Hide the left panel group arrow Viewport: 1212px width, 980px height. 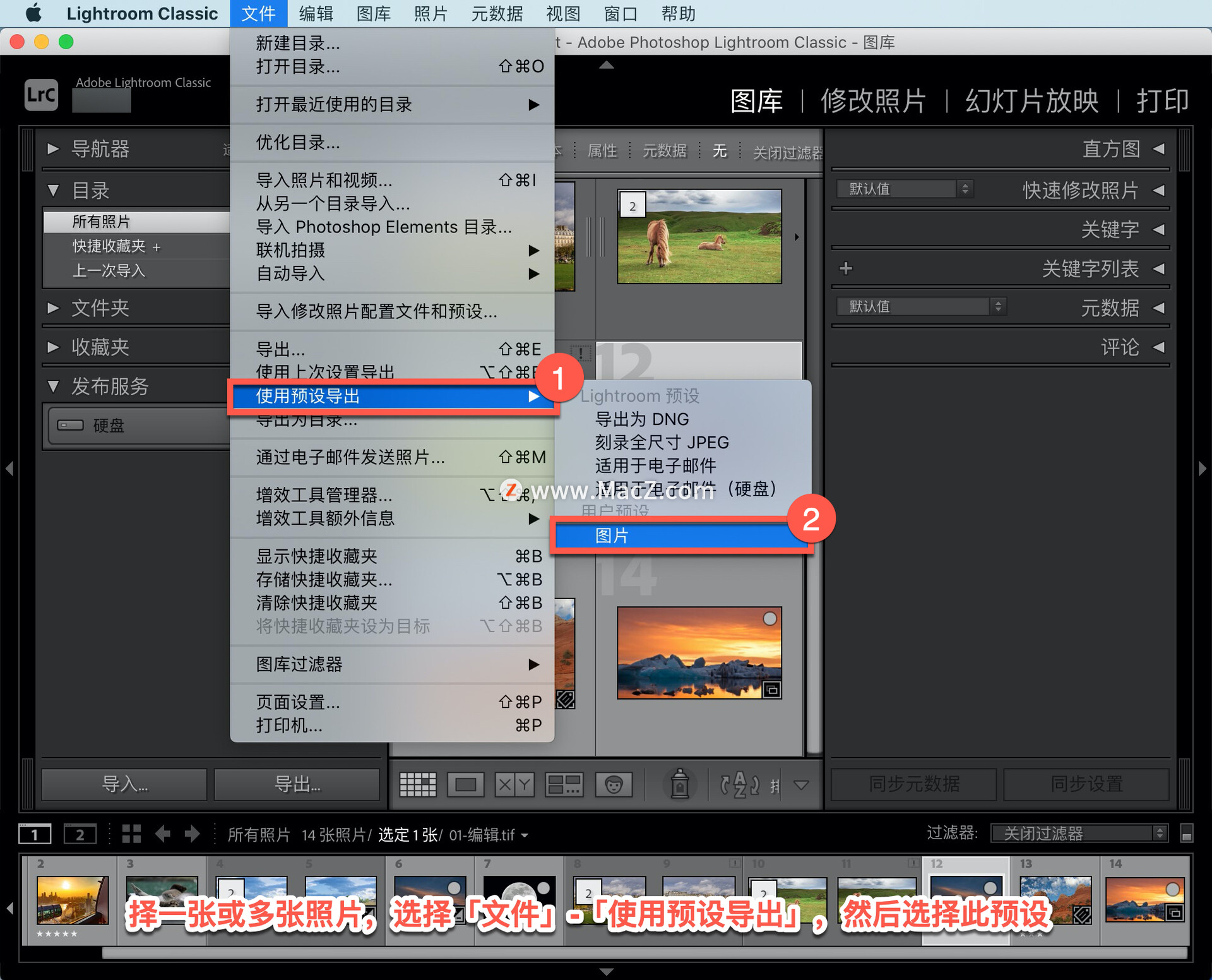tap(9, 469)
